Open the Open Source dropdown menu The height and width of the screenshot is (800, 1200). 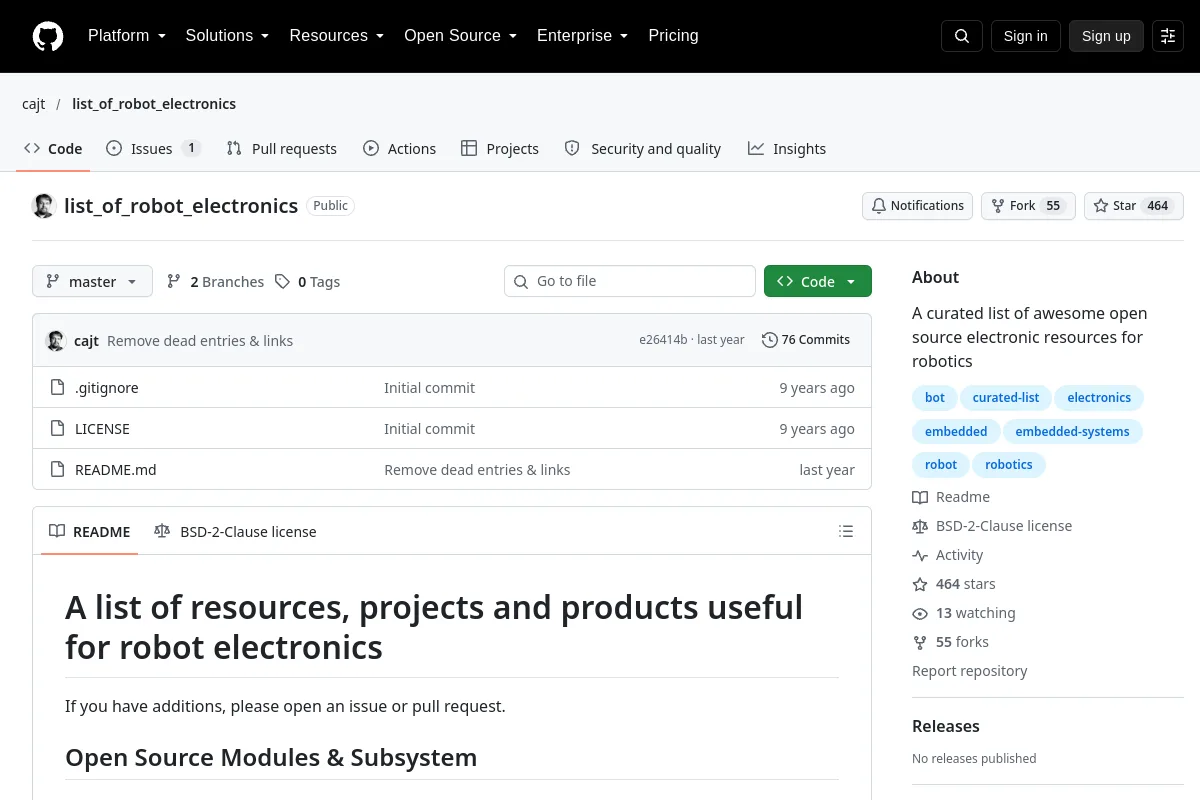click(x=461, y=36)
